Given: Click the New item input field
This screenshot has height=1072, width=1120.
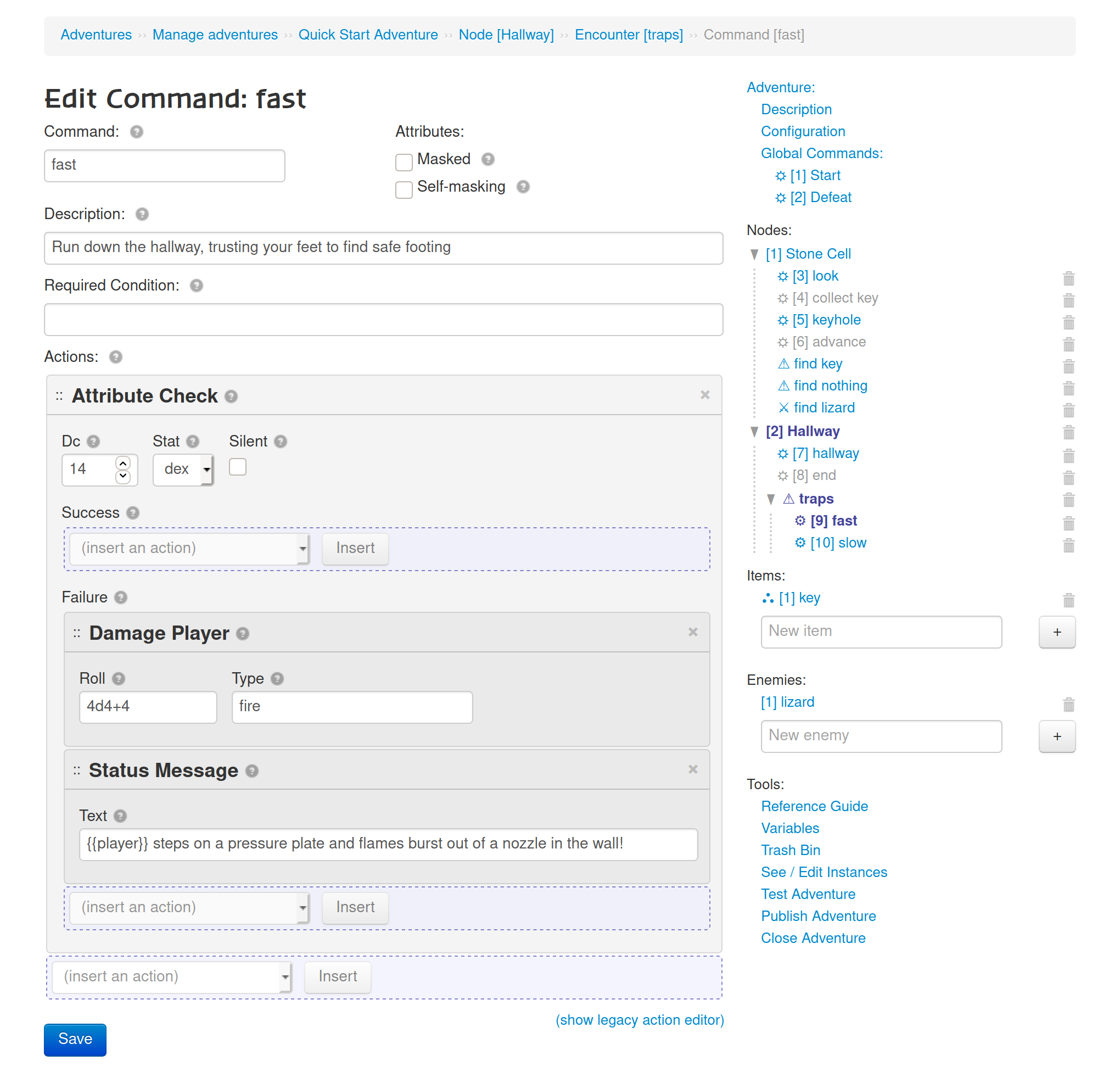Looking at the screenshot, I should coord(881,632).
